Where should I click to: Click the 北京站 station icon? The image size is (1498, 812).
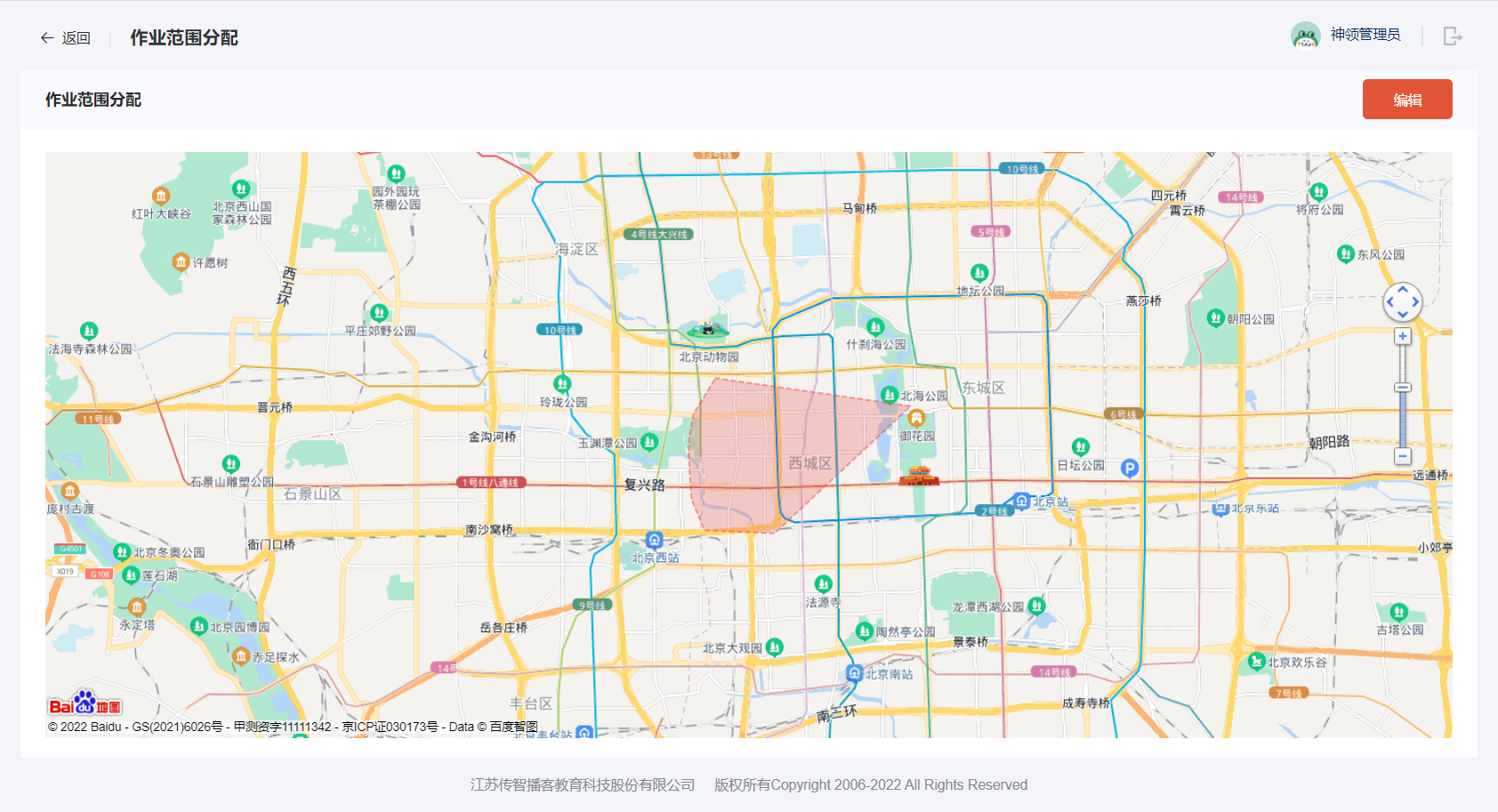1022,501
